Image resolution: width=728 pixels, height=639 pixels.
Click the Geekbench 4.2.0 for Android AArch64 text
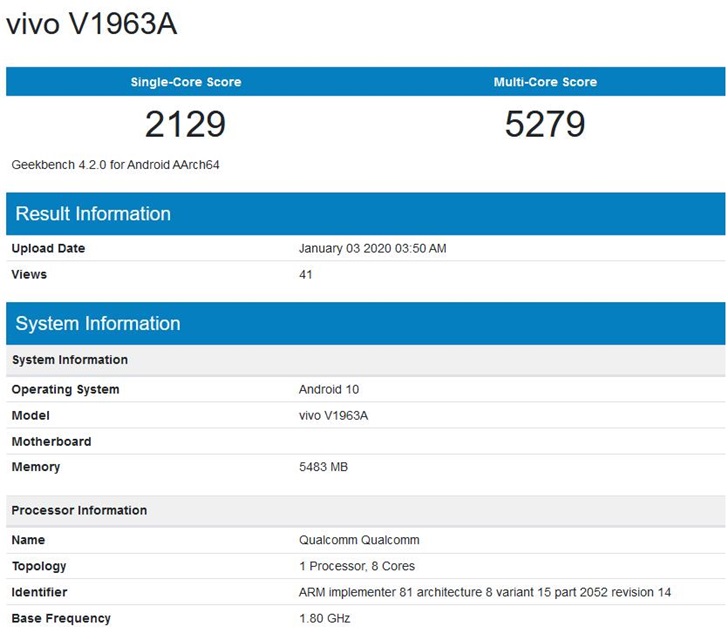[x=115, y=164]
